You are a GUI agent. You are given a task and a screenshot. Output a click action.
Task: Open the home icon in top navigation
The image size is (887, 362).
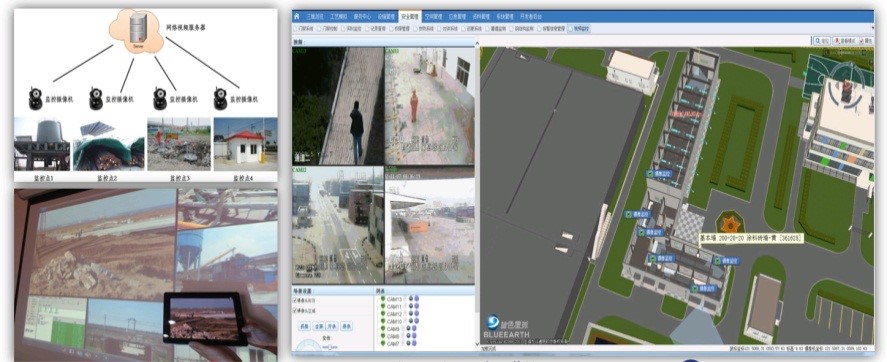pyautogui.click(x=296, y=16)
